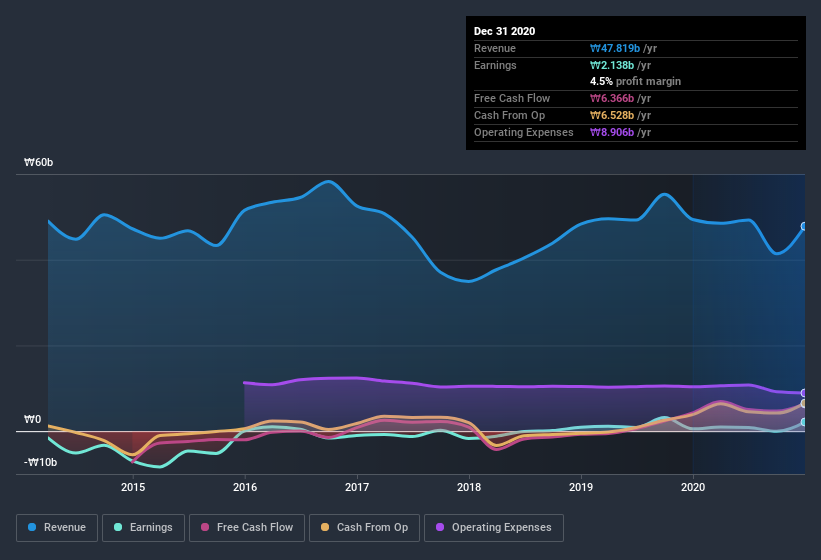
Task: Click the ₩6.366b free cash flow value
Action: (x=612, y=98)
